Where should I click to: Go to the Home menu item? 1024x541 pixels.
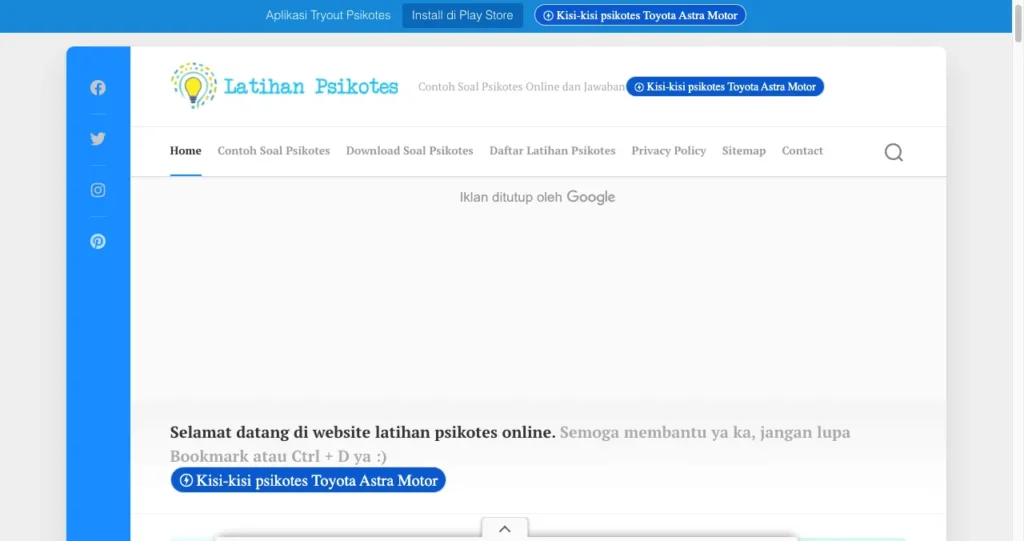[185, 151]
